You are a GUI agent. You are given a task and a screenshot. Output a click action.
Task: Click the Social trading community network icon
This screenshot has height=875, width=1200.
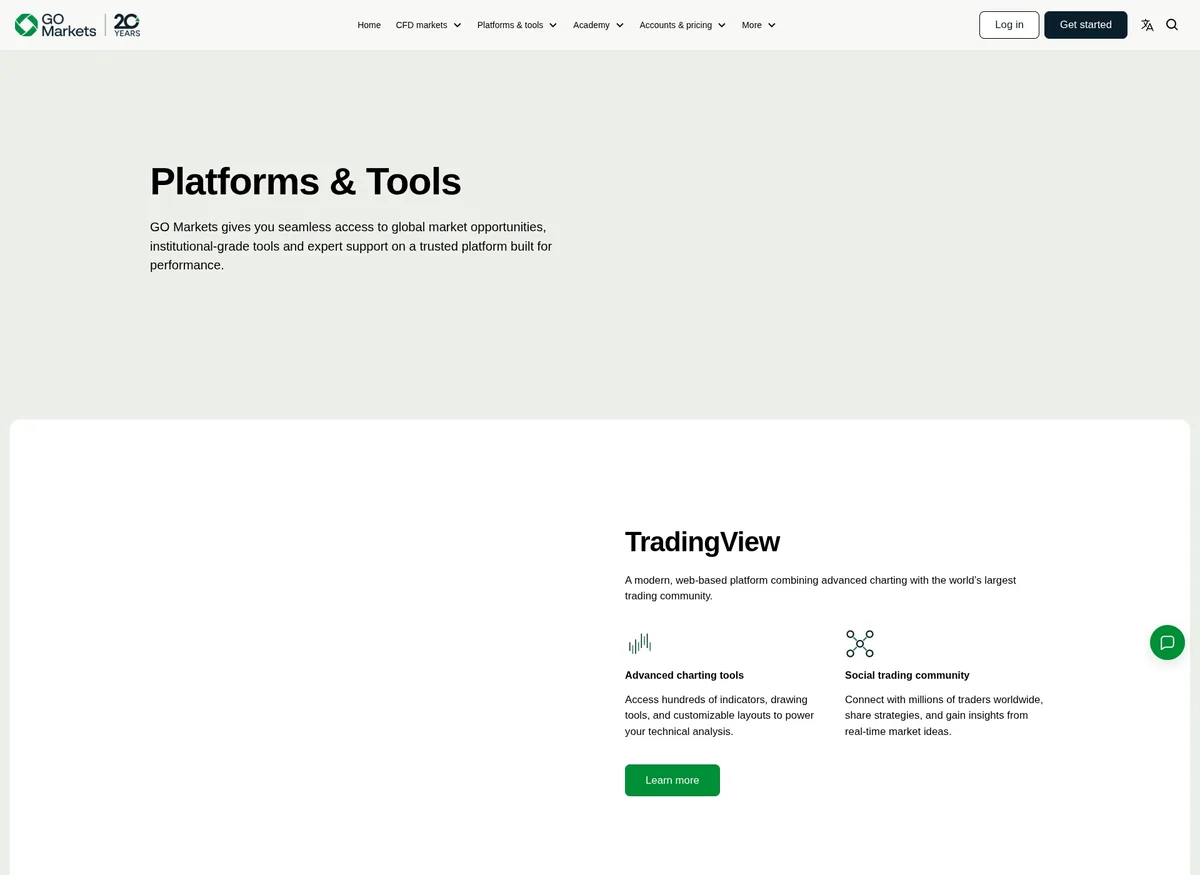(860, 643)
